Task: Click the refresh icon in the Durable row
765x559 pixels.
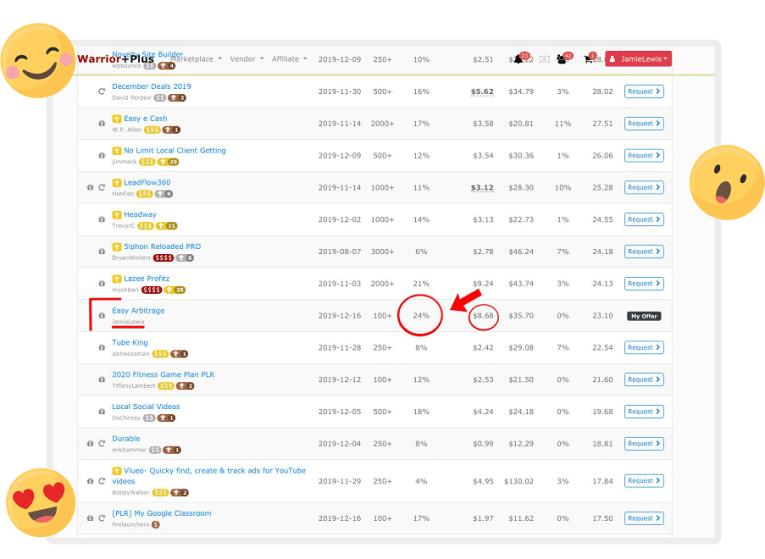Action: tap(101, 443)
